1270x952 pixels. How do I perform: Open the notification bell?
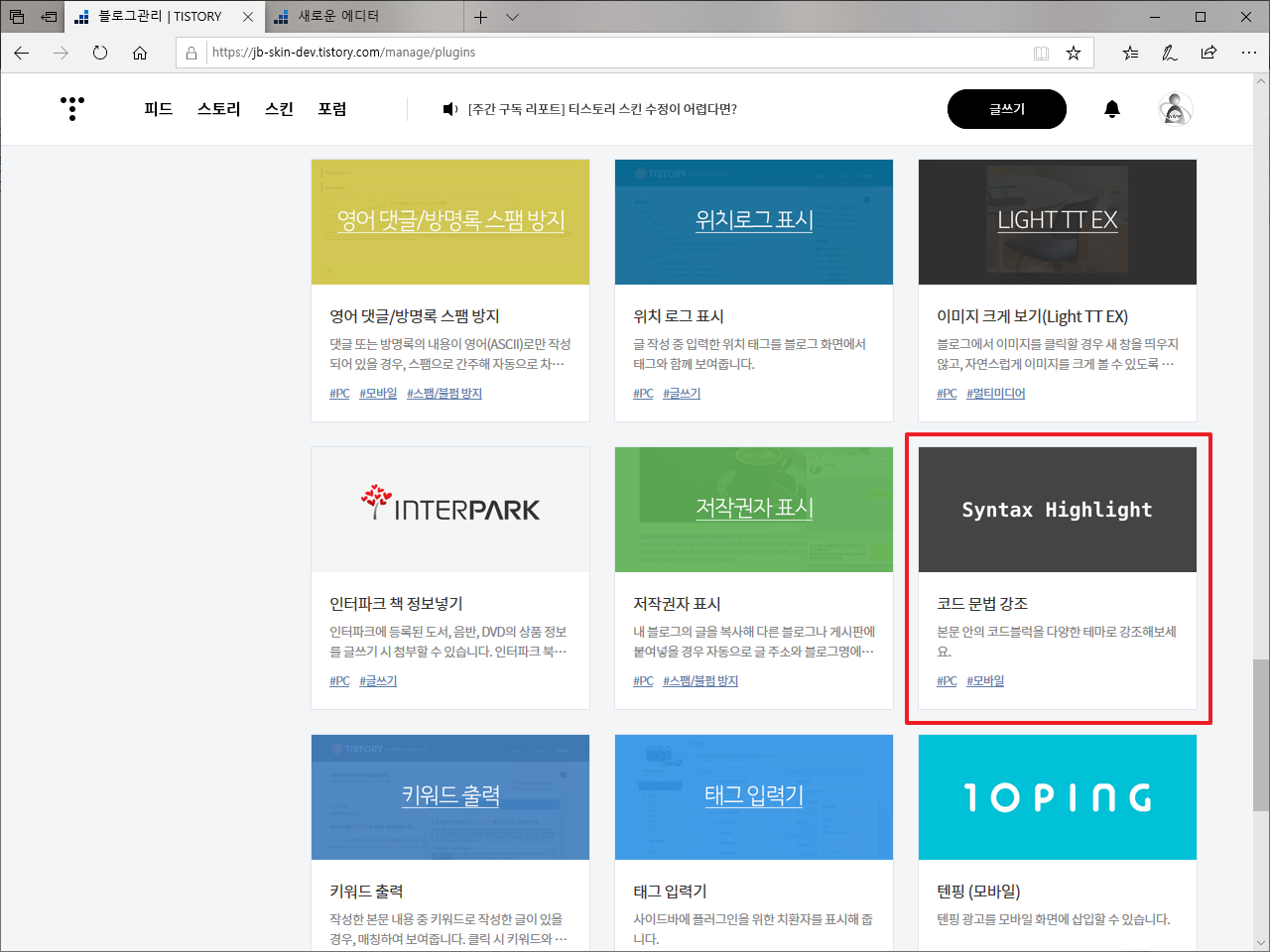tap(1112, 109)
